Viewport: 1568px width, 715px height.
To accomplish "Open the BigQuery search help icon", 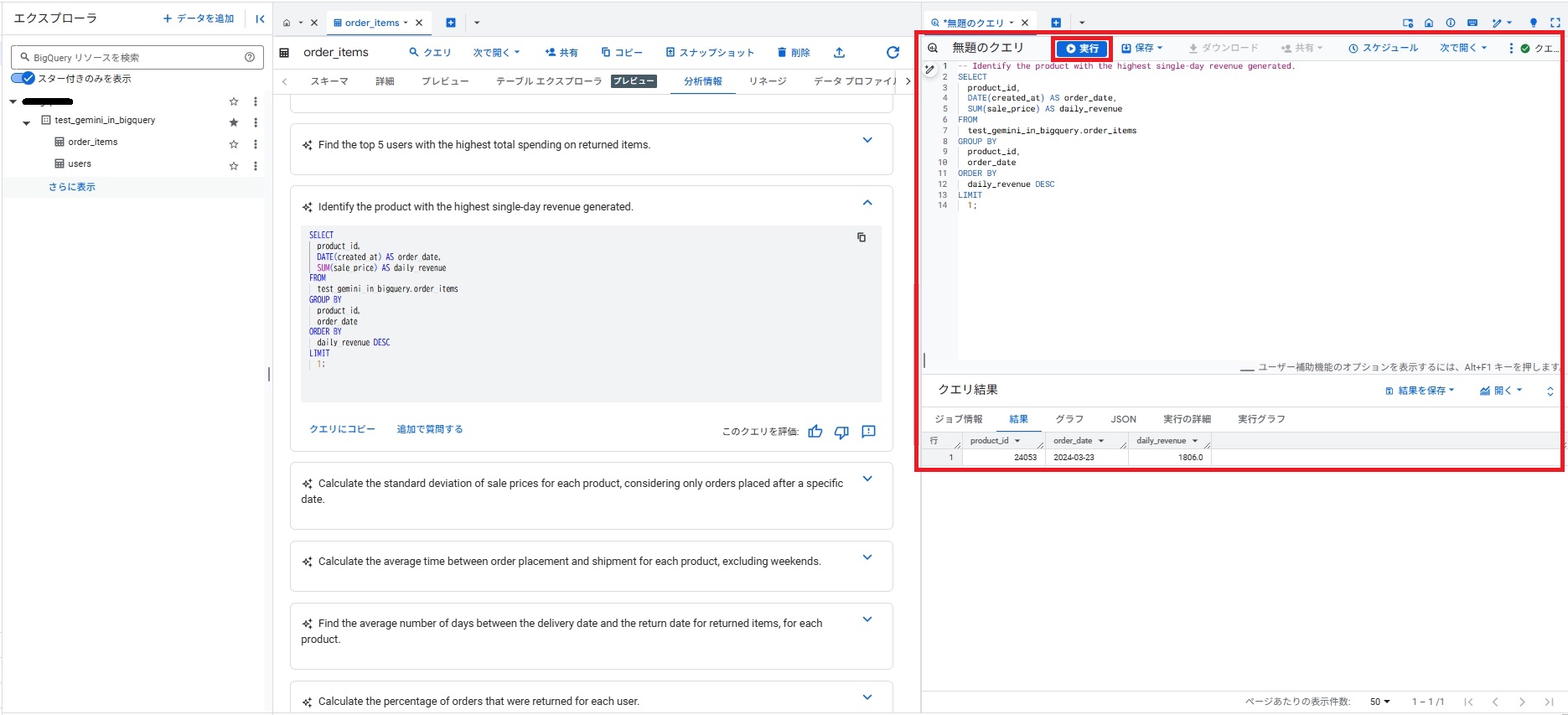I will (249, 57).
